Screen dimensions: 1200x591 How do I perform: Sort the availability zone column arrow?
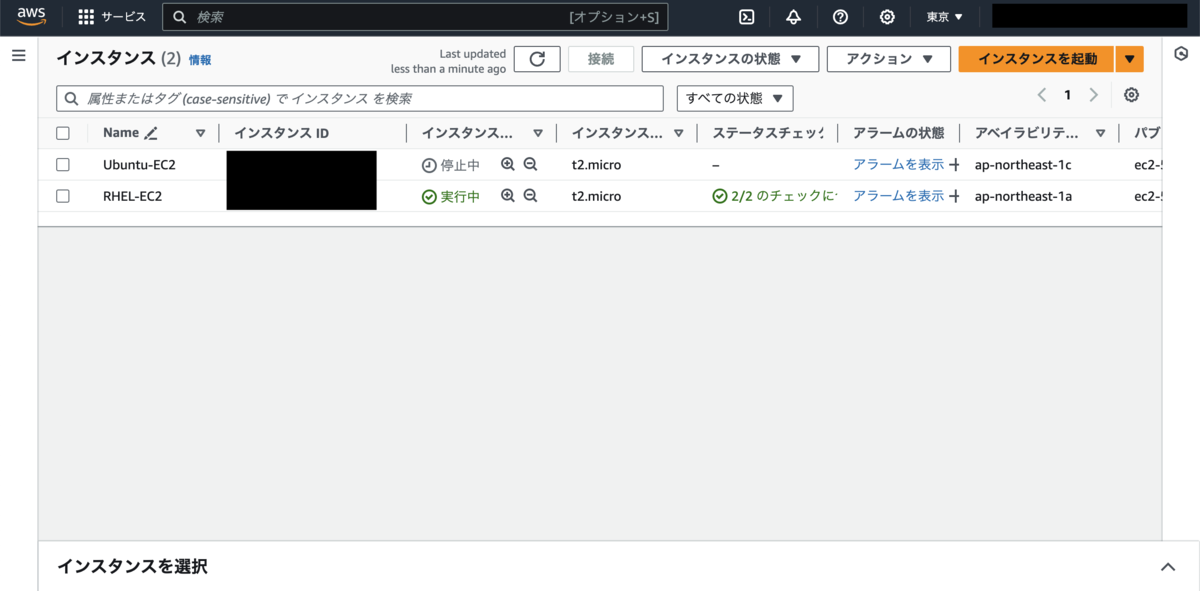(1101, 133)
